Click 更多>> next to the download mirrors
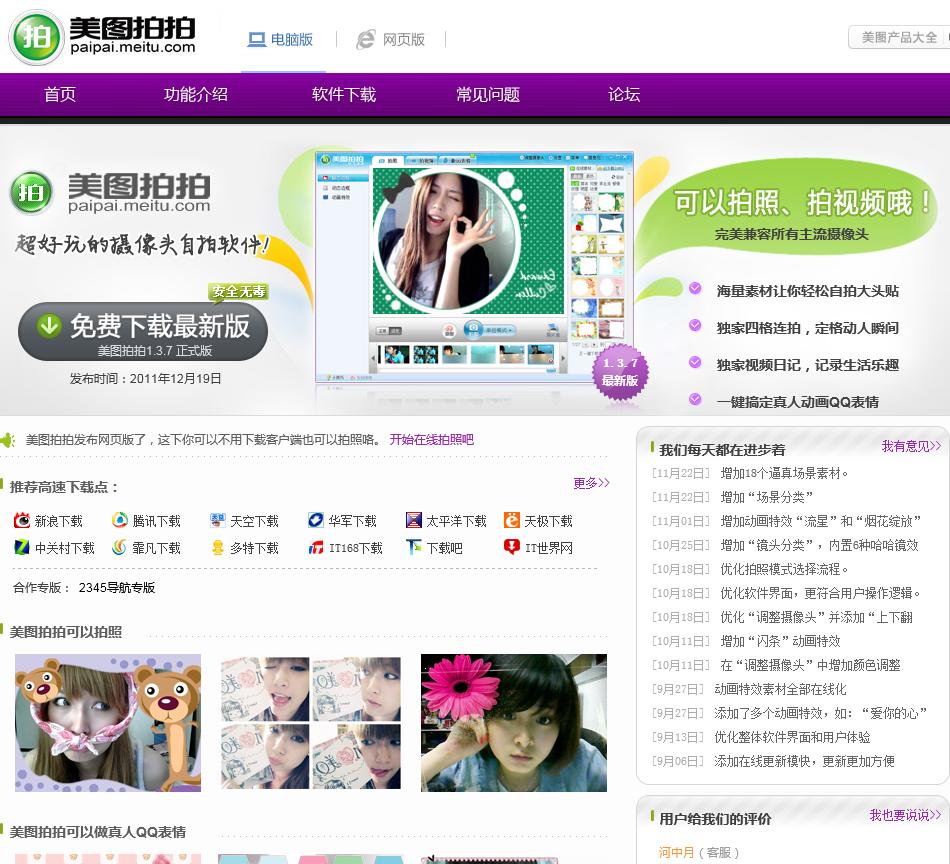The image size is (950, 864). pos(591,483)
